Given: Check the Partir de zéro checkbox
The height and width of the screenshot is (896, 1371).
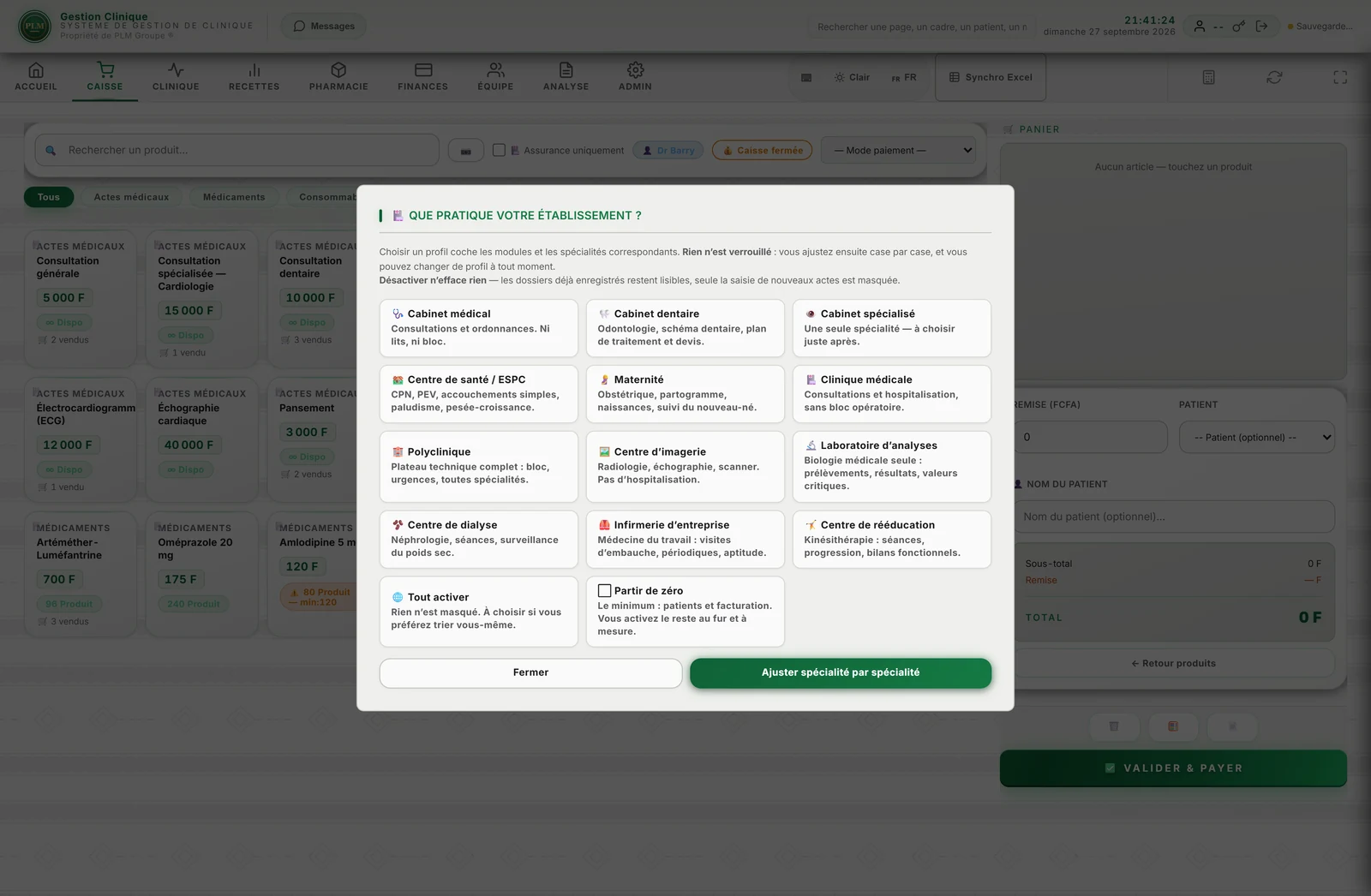Looking at the screenshot, I should click(x=604, y=591).
